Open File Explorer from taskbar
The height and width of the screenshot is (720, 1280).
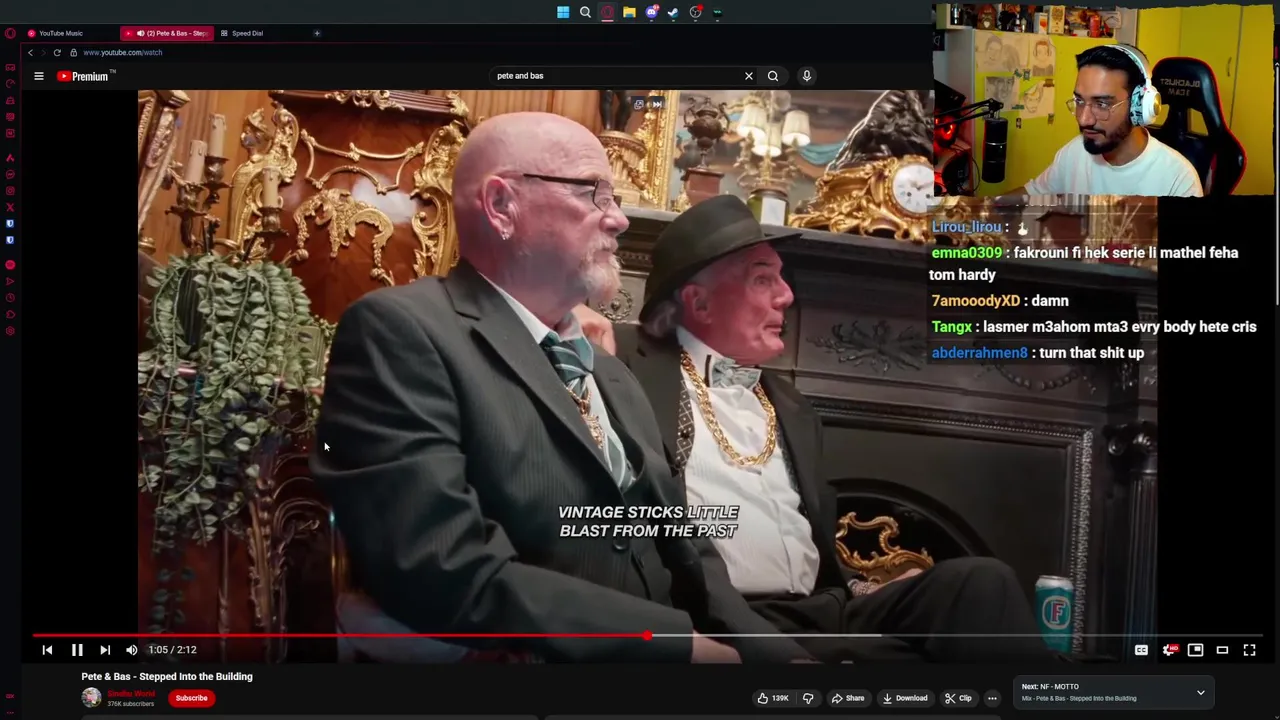[x=629, y=12]
